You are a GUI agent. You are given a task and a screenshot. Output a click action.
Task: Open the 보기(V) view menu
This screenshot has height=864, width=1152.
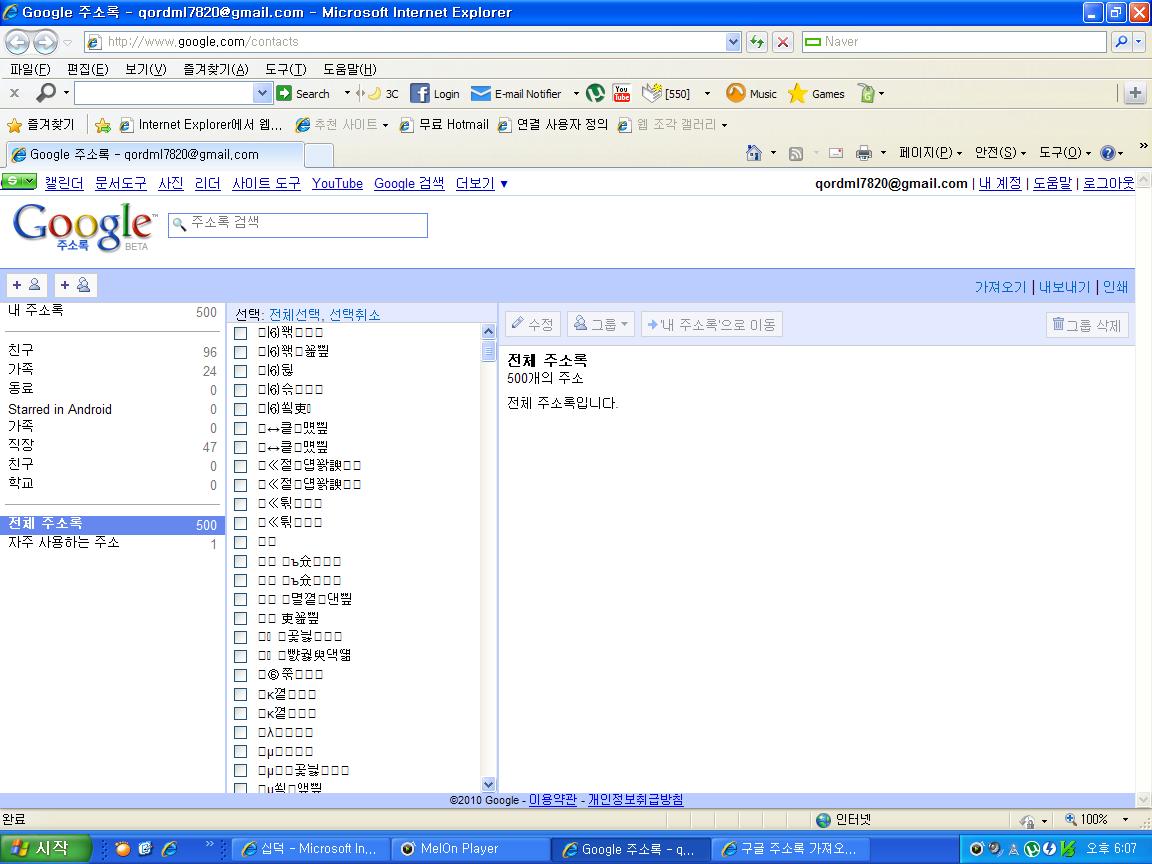click(145, 69)
